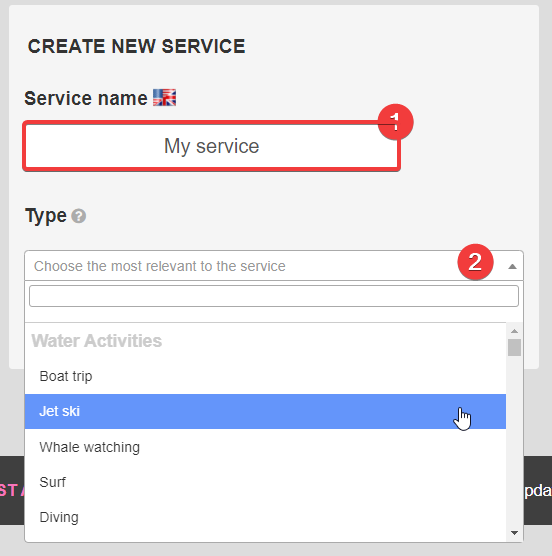Click the red number 1 badge
Viewport: 552px width, 556px height.
395,122
